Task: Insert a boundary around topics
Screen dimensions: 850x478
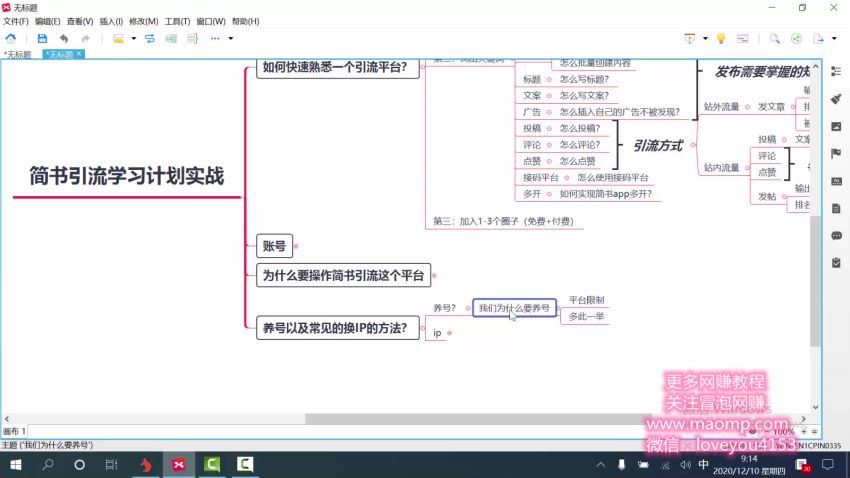Action: (x=171, y=38)
